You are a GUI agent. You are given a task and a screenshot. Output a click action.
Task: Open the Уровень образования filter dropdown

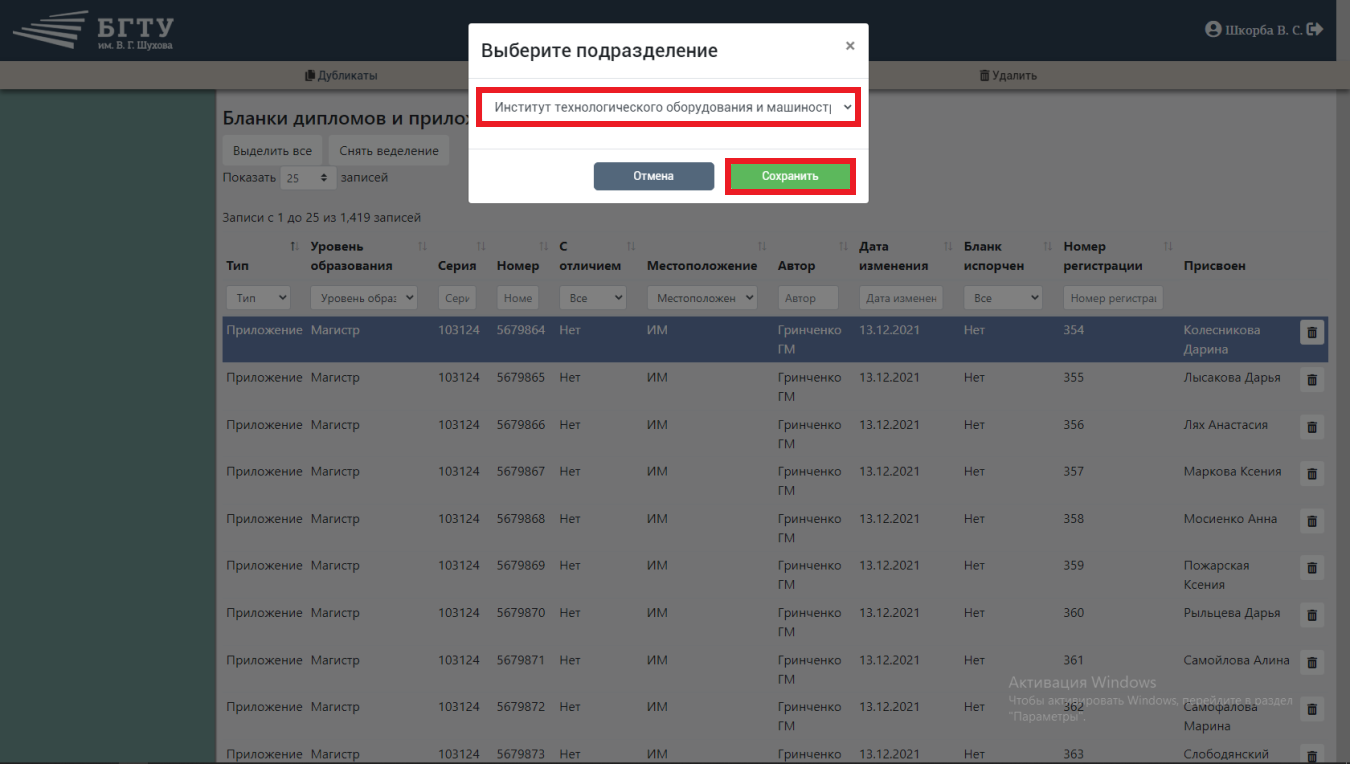tap(364, 298)
